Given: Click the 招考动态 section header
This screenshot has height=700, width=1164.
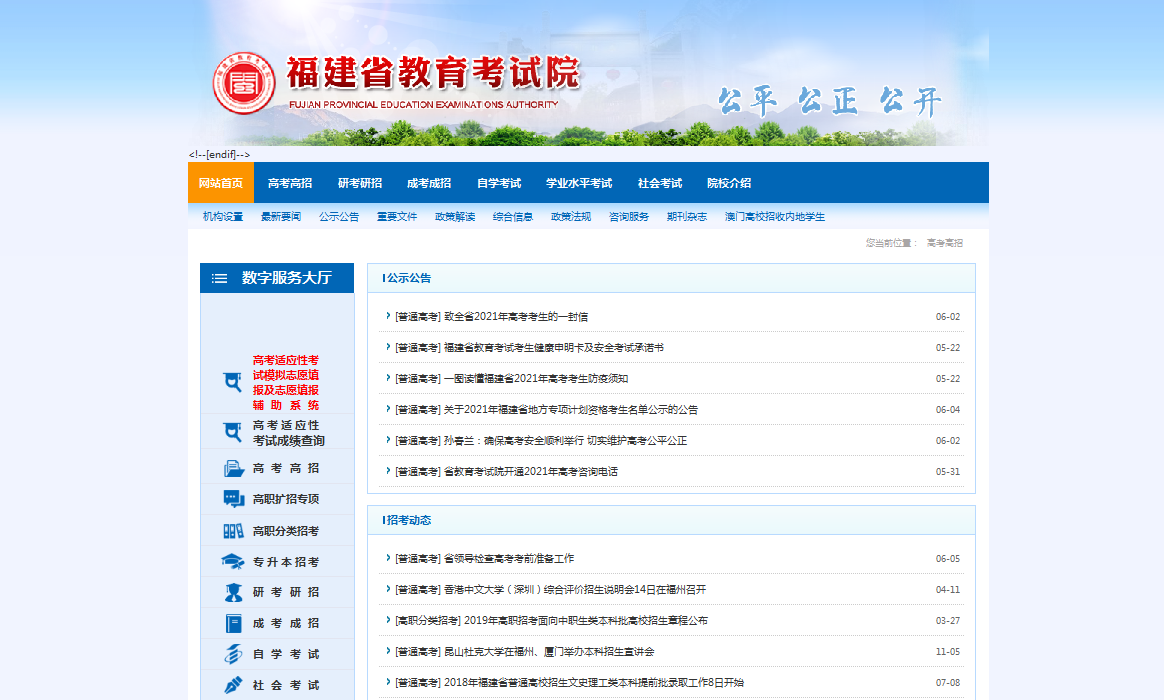Looking at the screenshot, I should [407, 520].
